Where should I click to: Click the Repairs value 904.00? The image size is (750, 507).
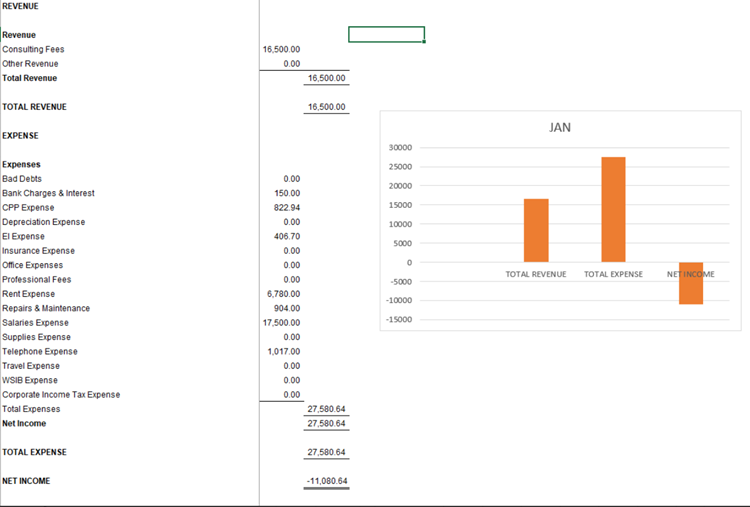point(287,308)
